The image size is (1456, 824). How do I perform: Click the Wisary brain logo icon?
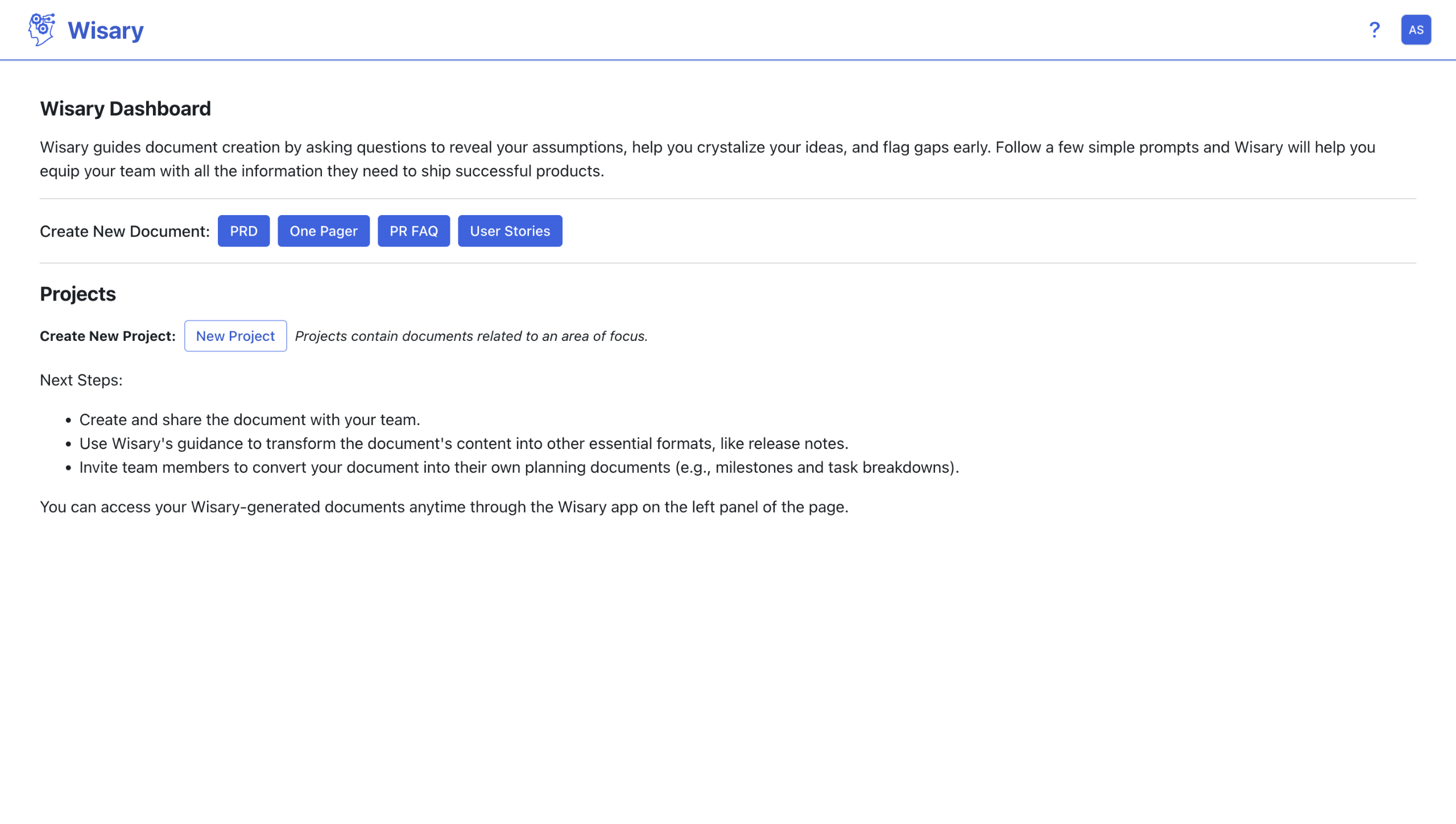tap(42, 30)
